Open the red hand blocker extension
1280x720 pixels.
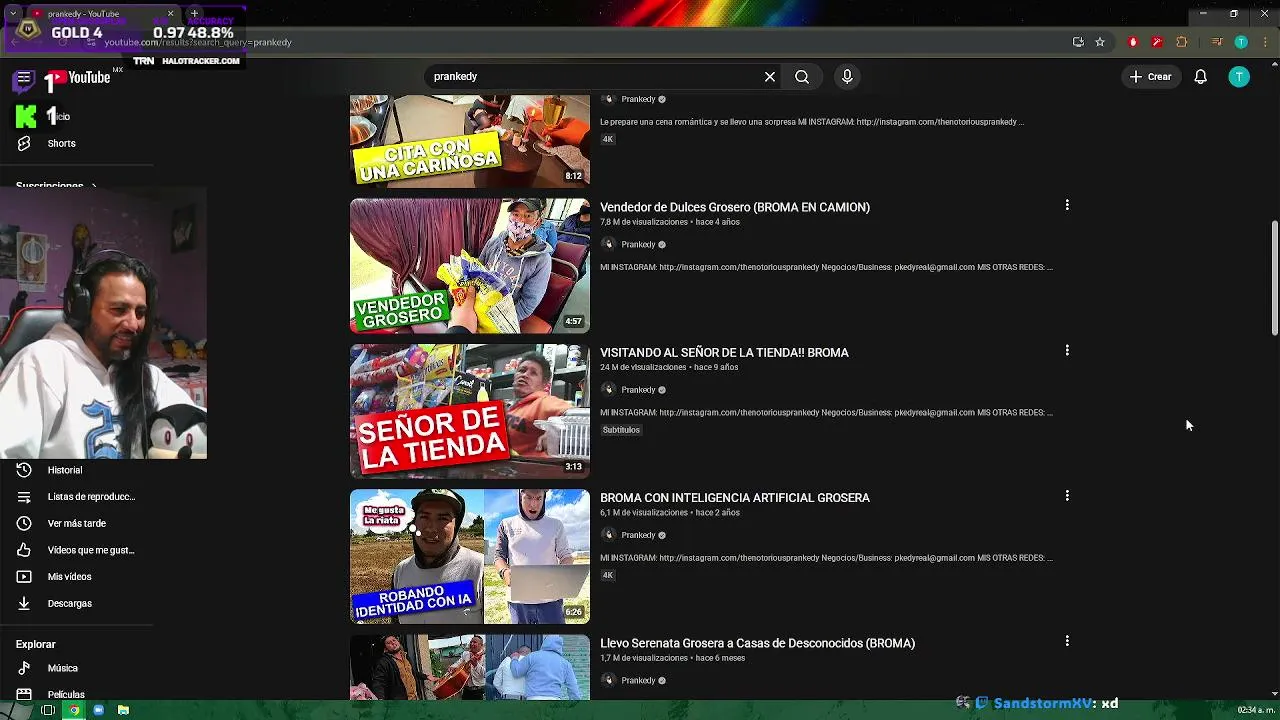pyautogui.click(x=1133, y=42)
